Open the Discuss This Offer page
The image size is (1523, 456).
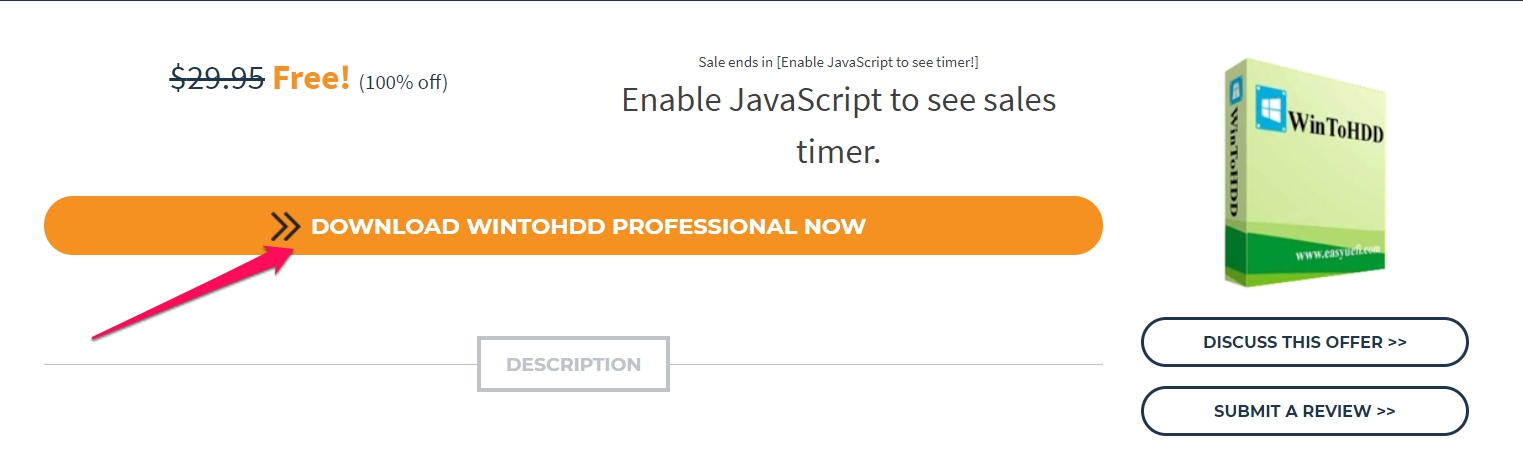point(1304,342)
